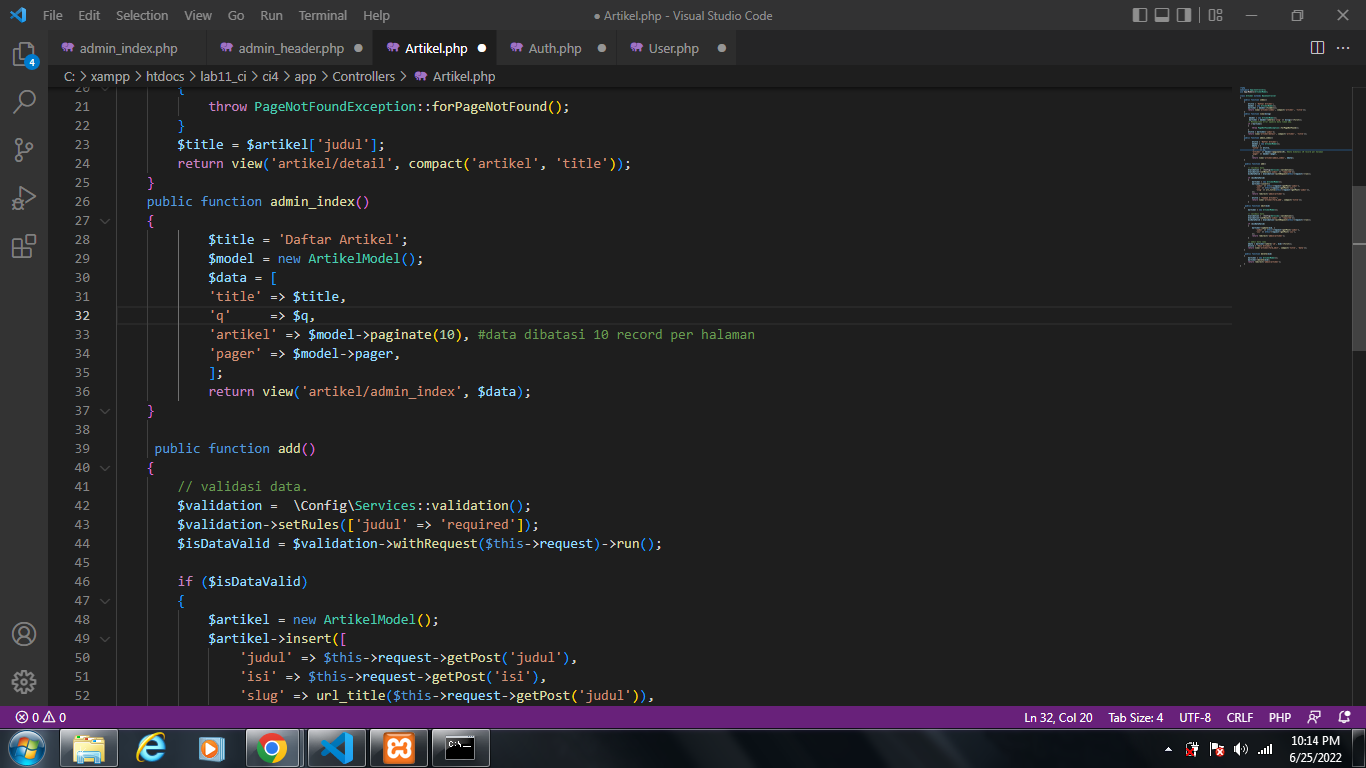
Task: Open the Accounts menu with the badge
Action: point(24,633)
